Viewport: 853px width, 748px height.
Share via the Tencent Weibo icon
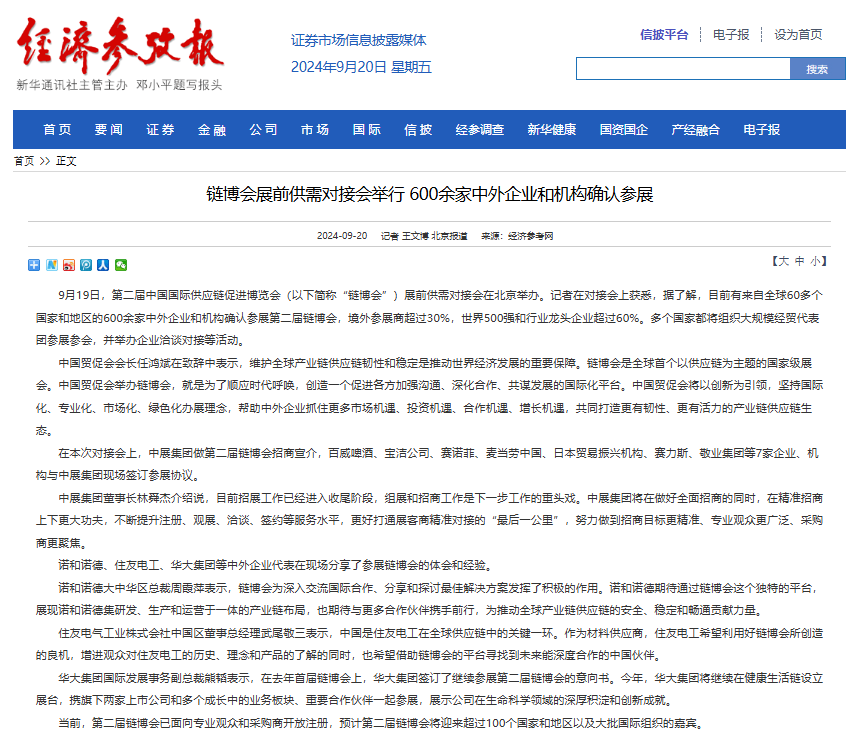coord(86,265)
